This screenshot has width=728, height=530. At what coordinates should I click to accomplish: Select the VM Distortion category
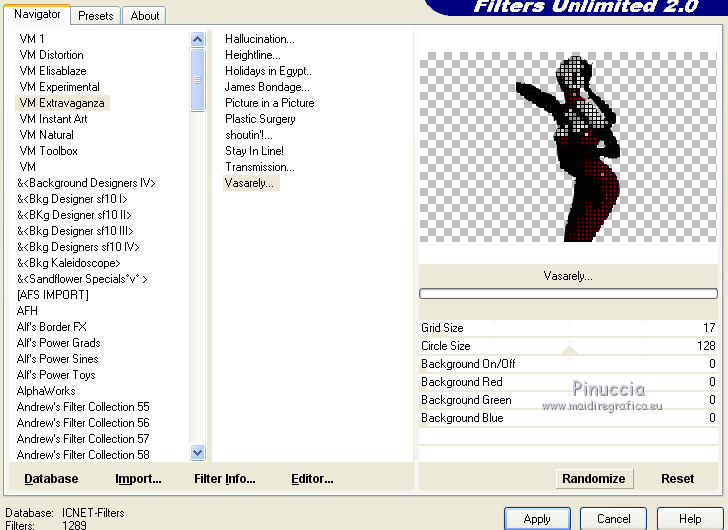52,55
